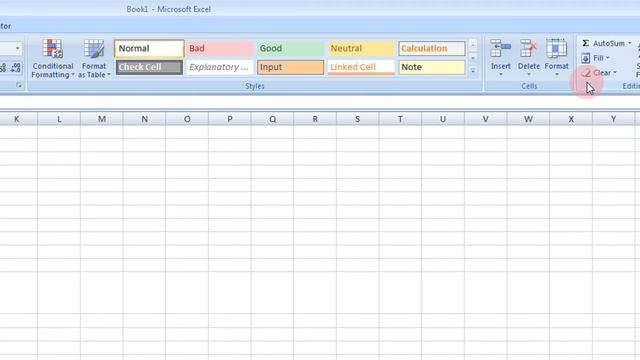Image resolution: width=640 pixels, height=360 pixels.
Task: Select column Q header
Action: pos(272,119)
